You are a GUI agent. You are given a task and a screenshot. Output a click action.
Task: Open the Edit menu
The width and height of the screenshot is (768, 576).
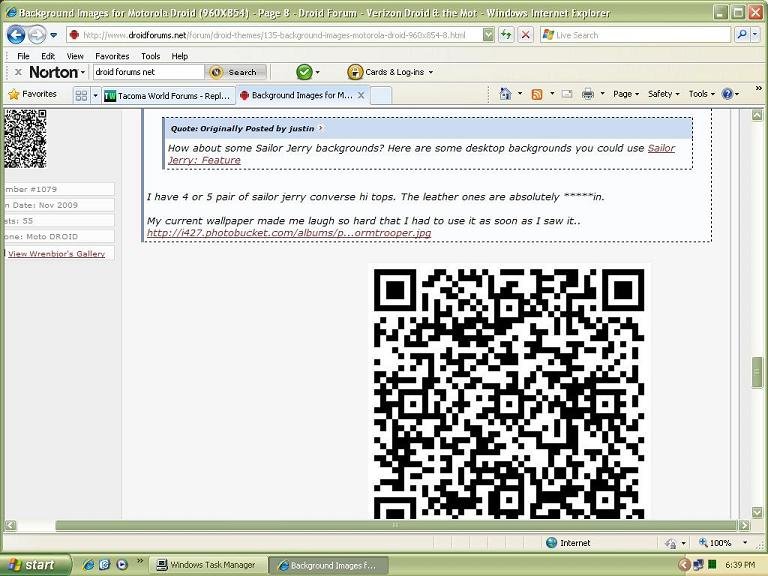[x=48, y=56]
